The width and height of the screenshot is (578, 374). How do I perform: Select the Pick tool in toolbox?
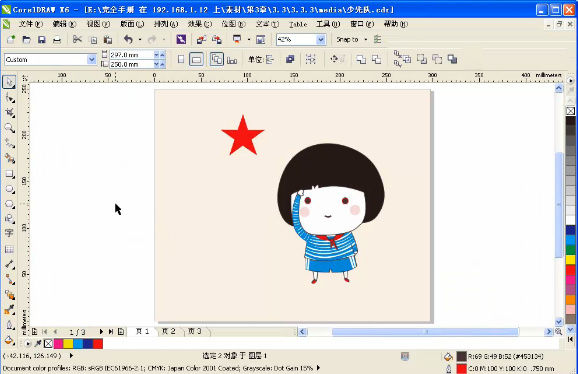(x=9, y=82)
